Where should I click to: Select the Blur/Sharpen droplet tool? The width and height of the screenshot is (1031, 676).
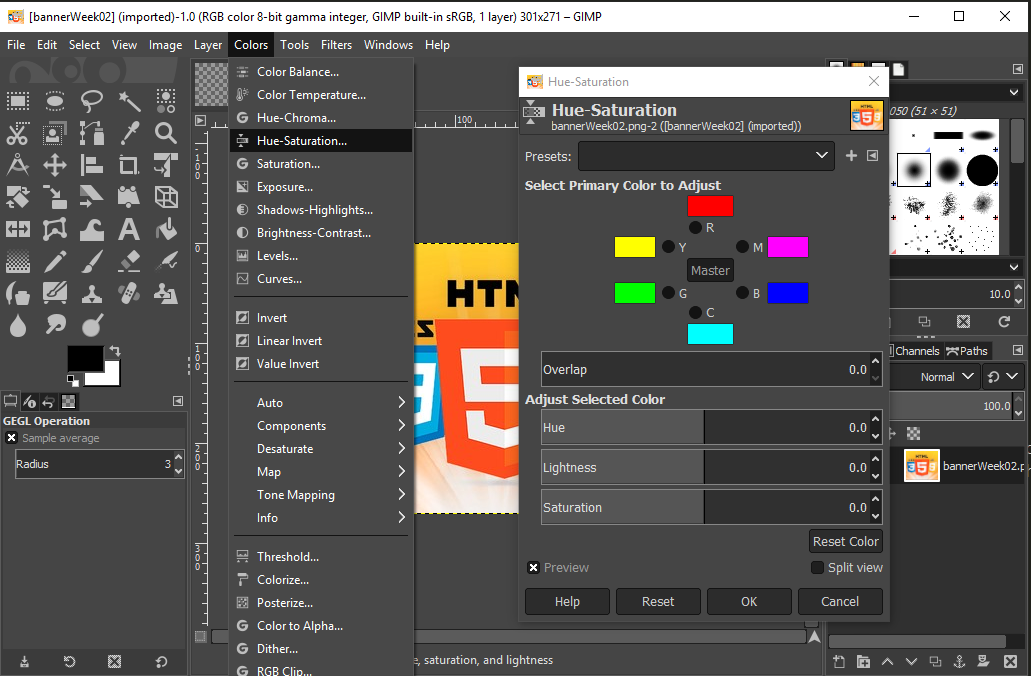pyautogui.click(x=18, y=325)
